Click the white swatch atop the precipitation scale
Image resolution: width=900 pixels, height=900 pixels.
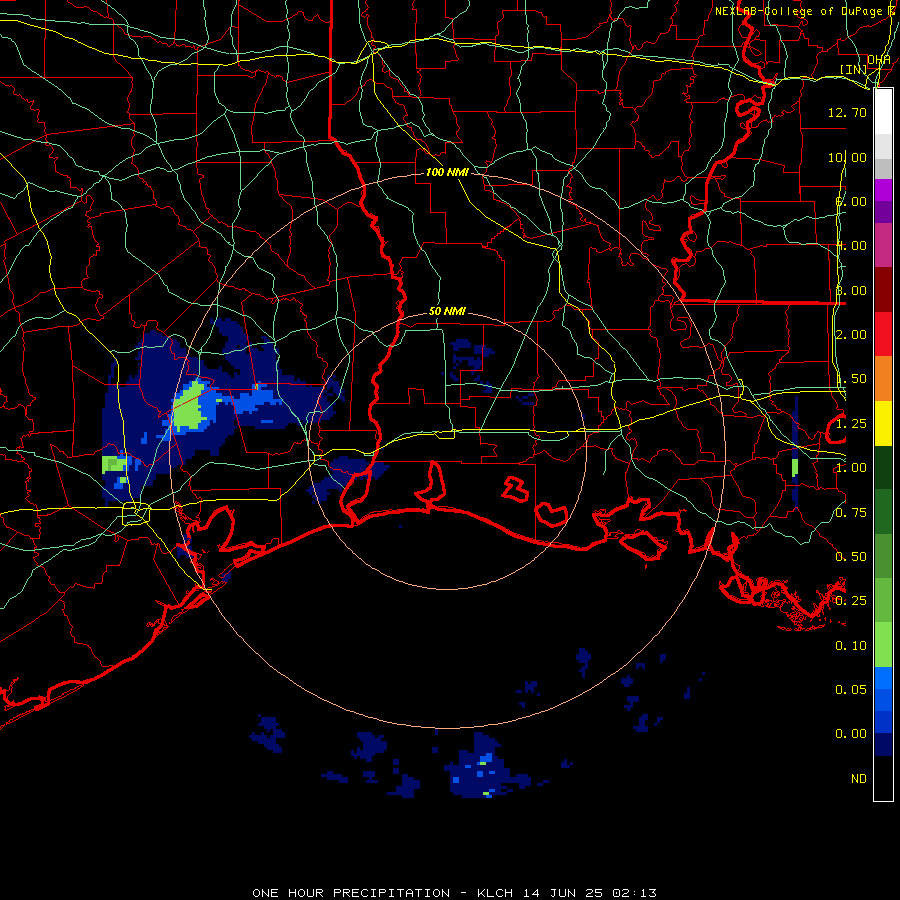pyautogui.click(x=883, y=111)
